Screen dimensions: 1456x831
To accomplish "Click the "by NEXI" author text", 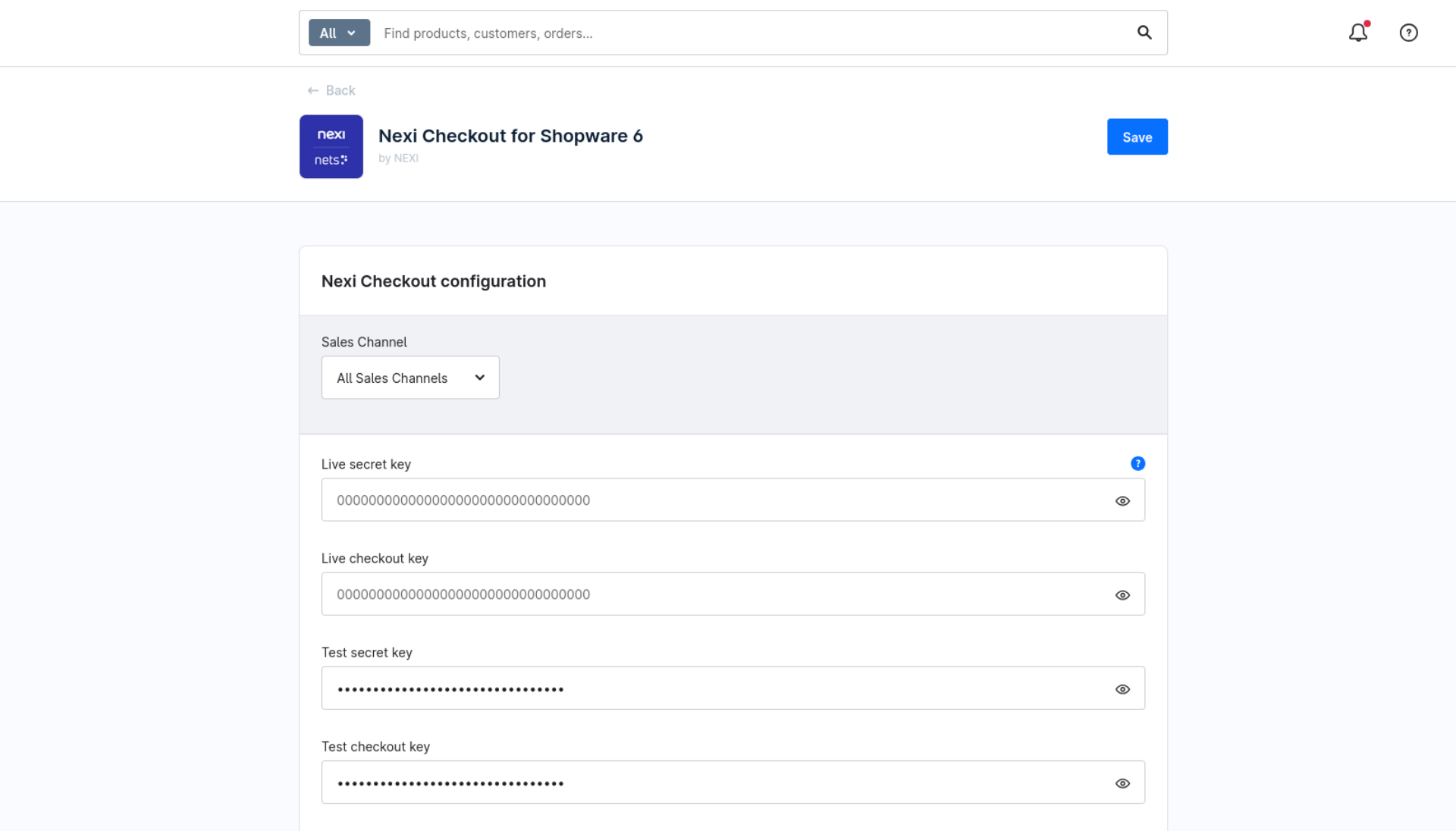I will [398, 158].
